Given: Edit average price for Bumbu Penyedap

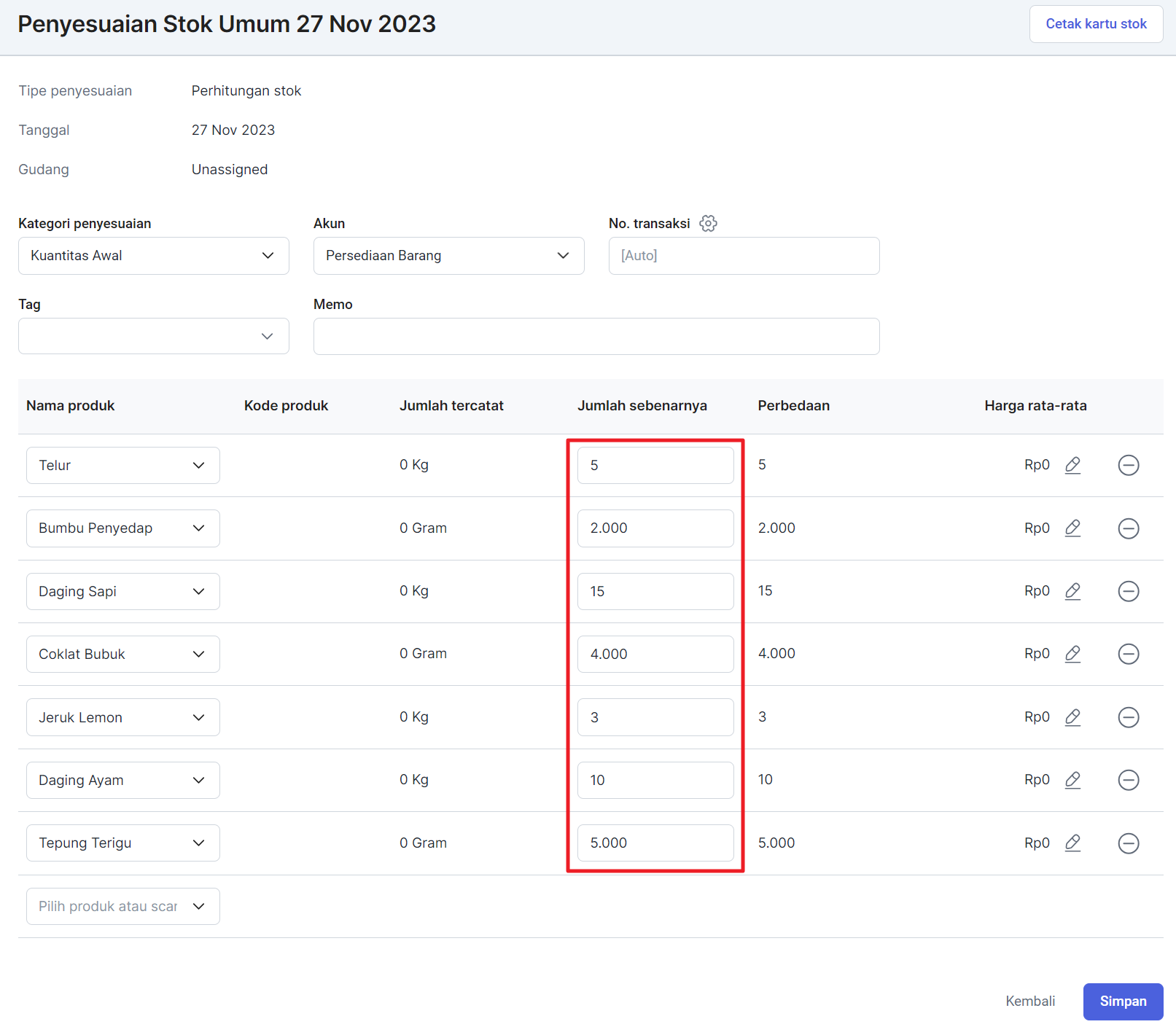Looking at the screenshot, I should tap(1072, 528).
